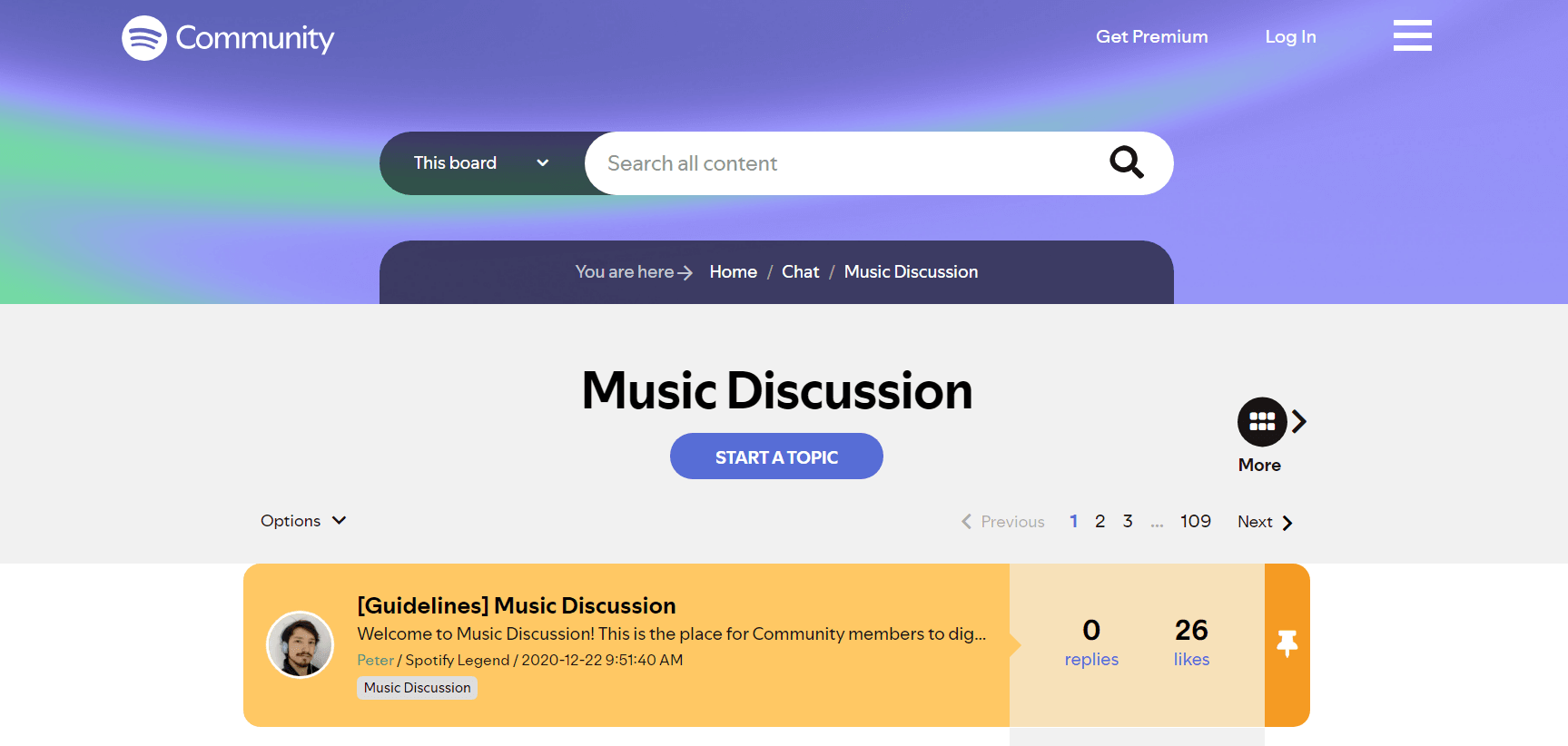Open the hamburger menu
The width and height of the screenshot is (1568, 746).
(x=1412, y=35)
